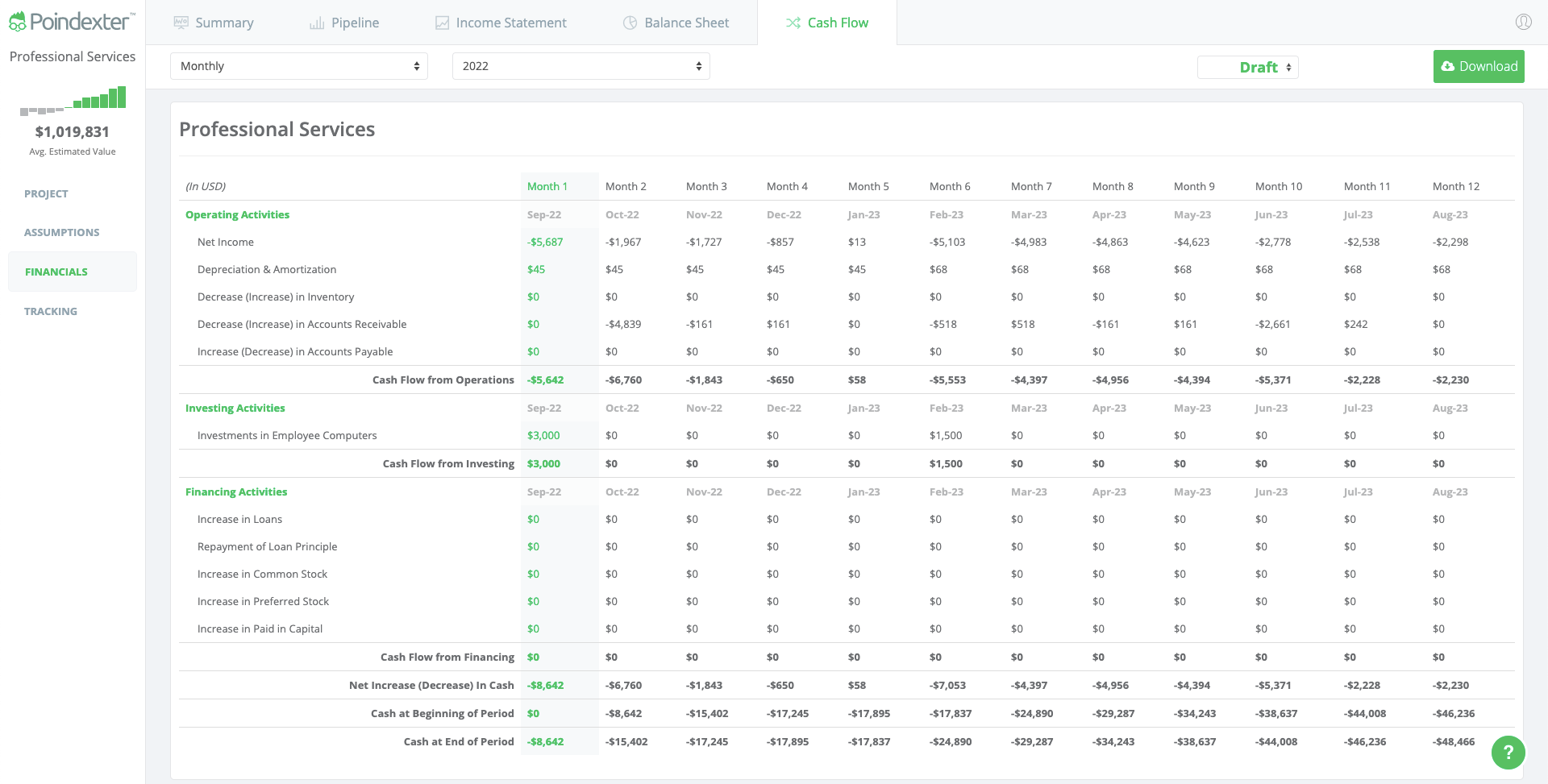Click the Pipeline bar chart icon
The image size is (1548, 784).
tap(317, 23)
